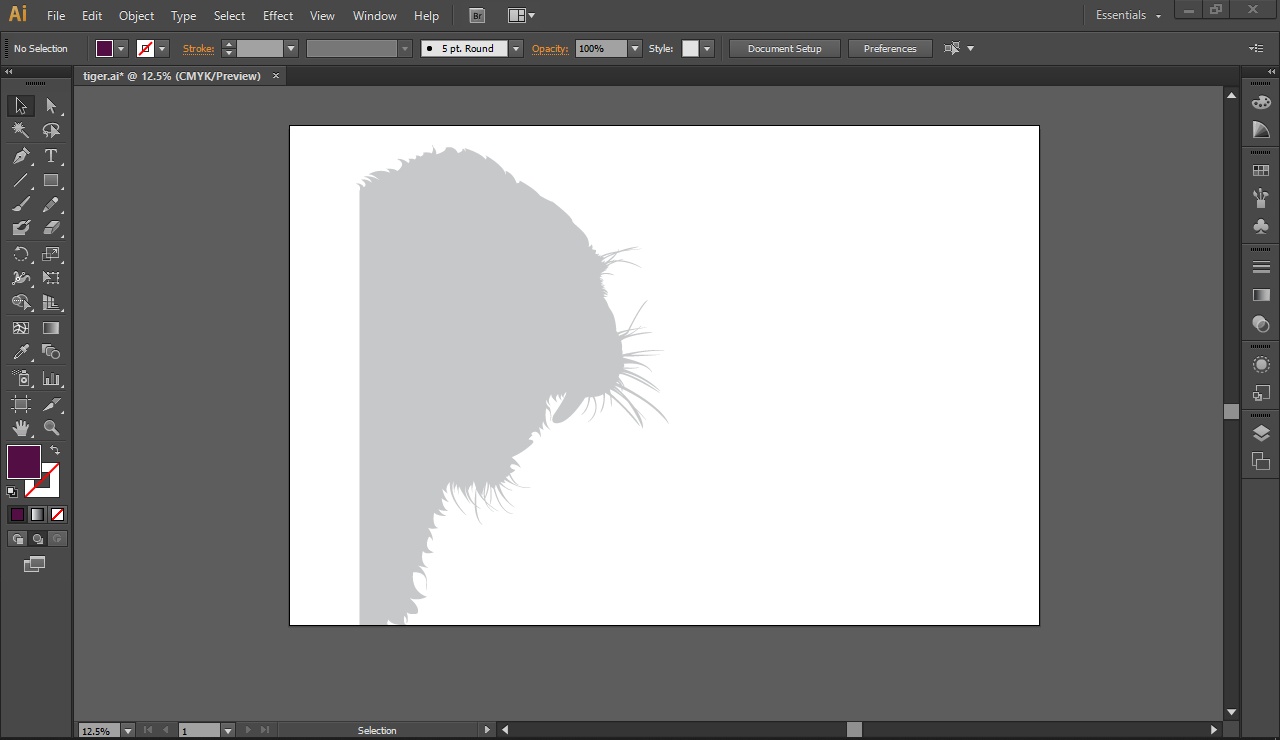Open the Window menu
This screenshot has height=740, width=1280.
coord(375,16)
